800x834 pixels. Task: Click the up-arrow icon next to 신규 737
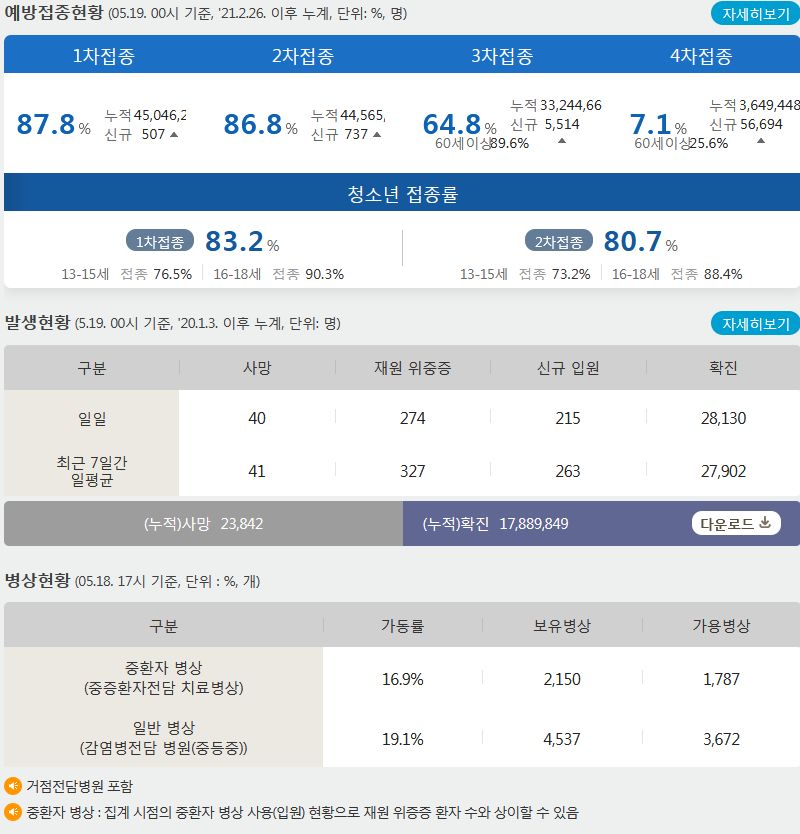pos(377,135)
